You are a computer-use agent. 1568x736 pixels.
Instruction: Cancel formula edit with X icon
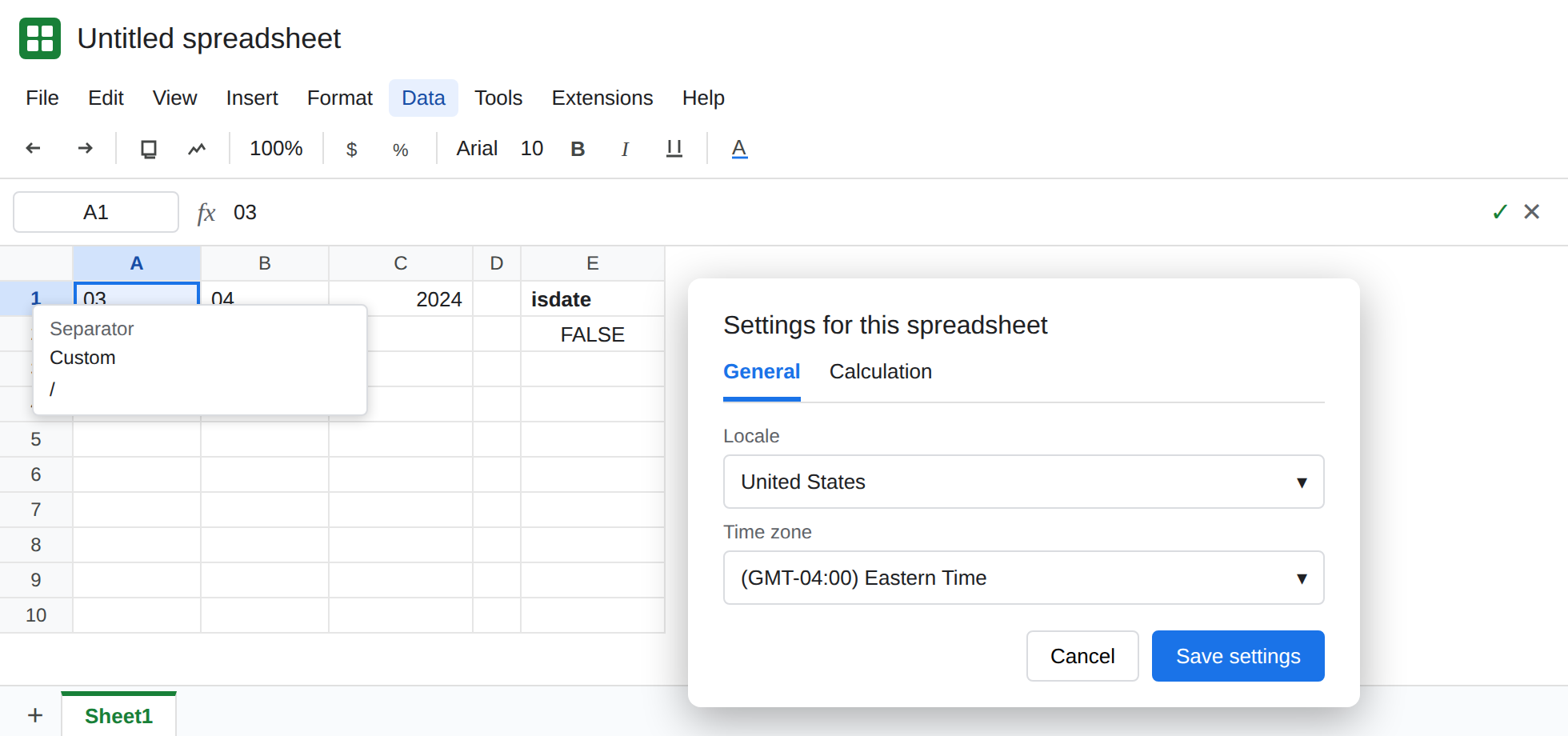[1532, 211]
